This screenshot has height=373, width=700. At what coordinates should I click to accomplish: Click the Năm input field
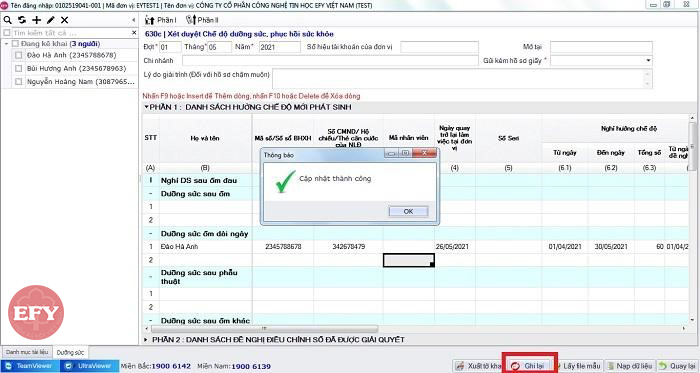pyautogui.click(x=279, y=47)
